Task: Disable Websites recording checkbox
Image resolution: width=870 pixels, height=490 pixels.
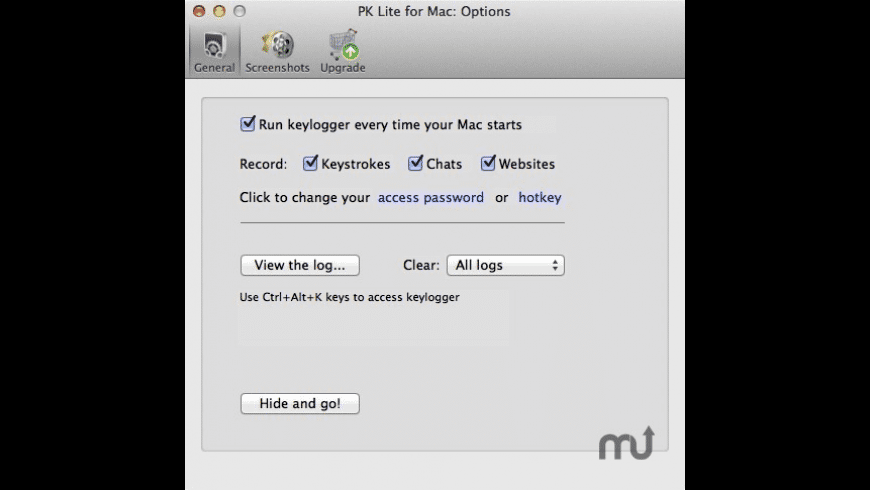Action: pyautogui.click(x=488, y=163)
